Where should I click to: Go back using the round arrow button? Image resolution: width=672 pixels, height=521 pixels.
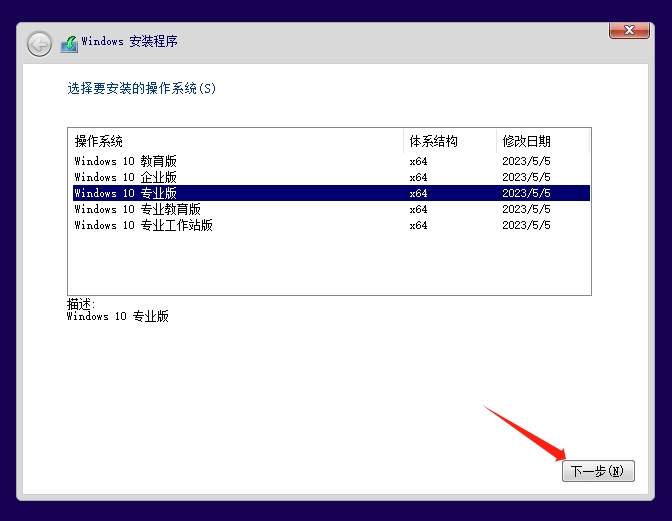click(39, 44)
